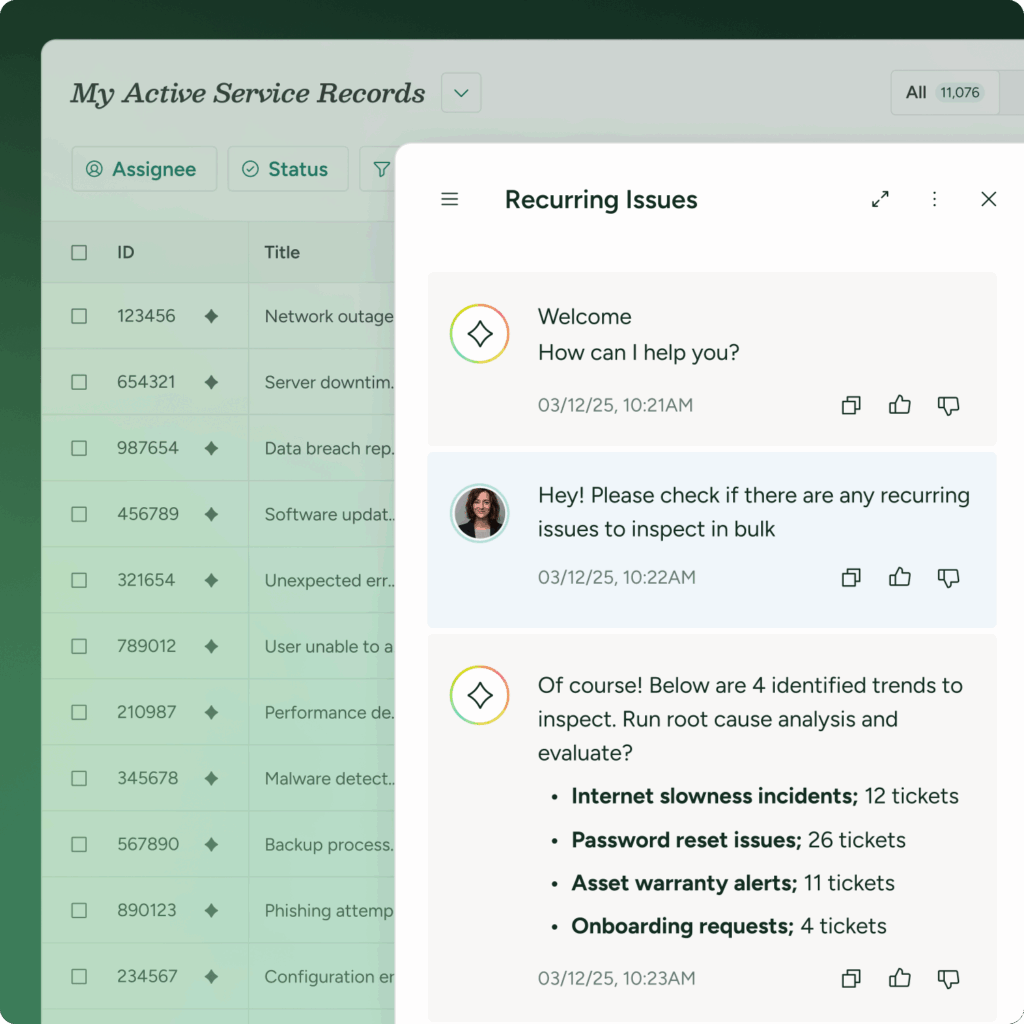Click the diamond icon beside ID 123456
The width and height of the screenshot is (1024, 1024).
pos(211,316)
